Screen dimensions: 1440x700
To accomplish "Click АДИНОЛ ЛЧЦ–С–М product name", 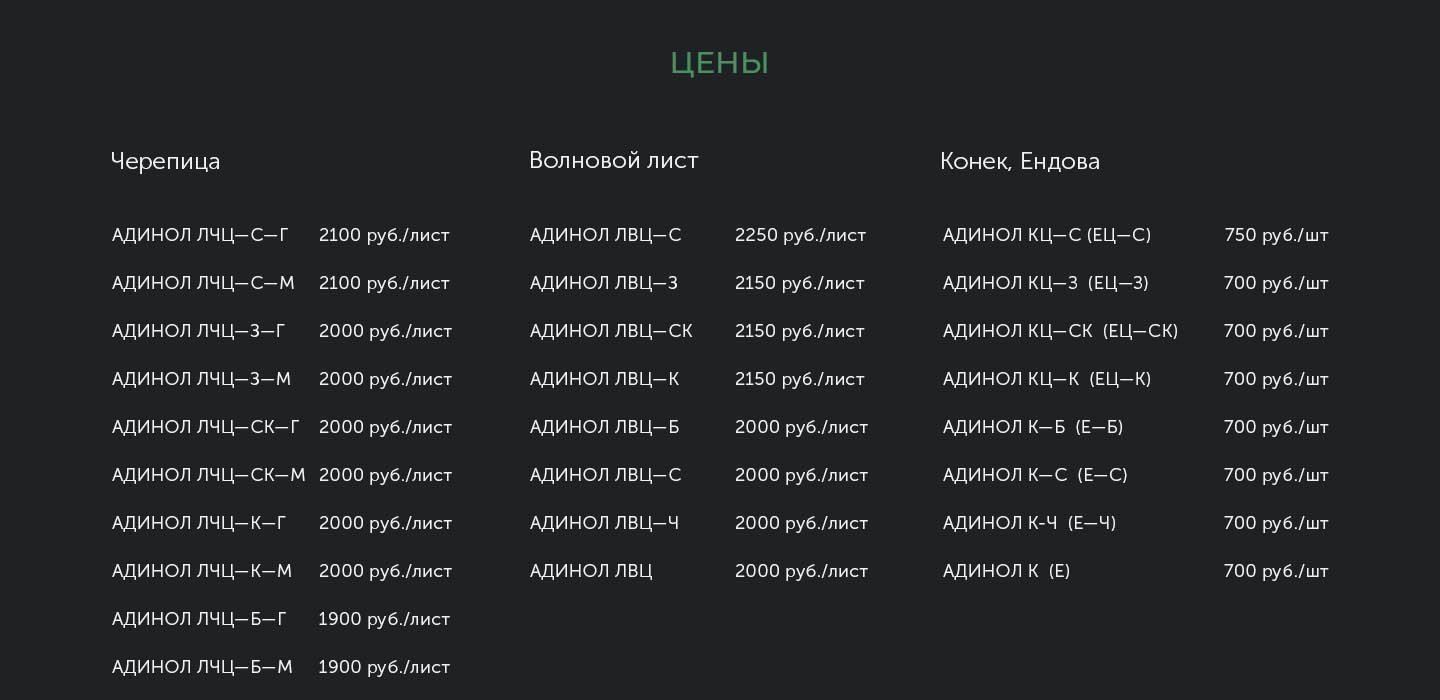I will [203, 284].
